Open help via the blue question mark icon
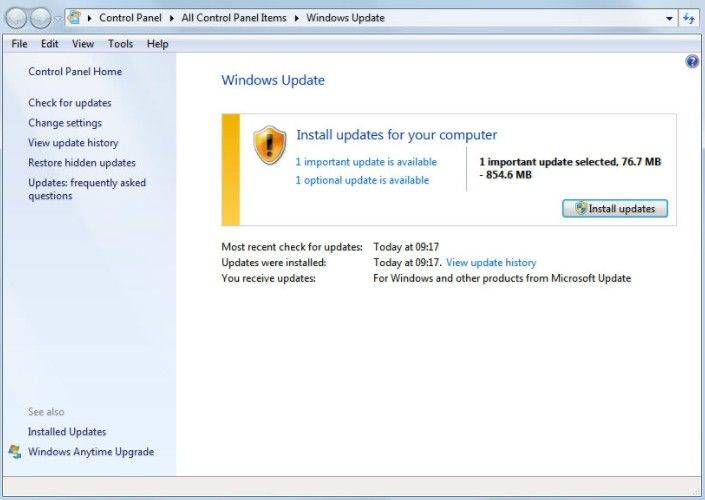 click(692, 61)
